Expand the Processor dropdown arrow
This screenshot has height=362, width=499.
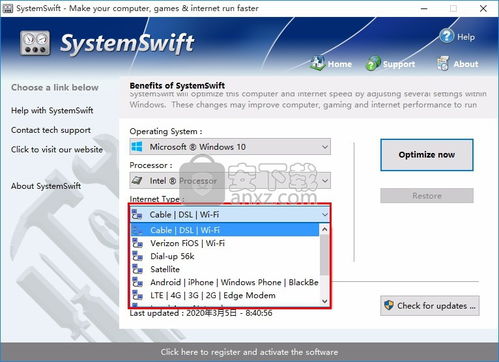pos(325,181)
